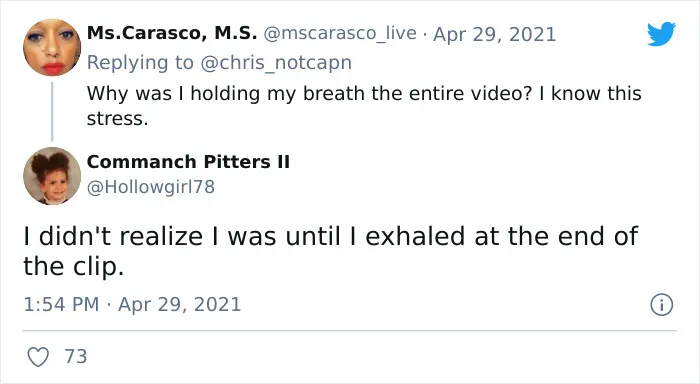700x384 pixels.
Task: Click the reply text about exhaling at the end
Action: coord(331,251)
